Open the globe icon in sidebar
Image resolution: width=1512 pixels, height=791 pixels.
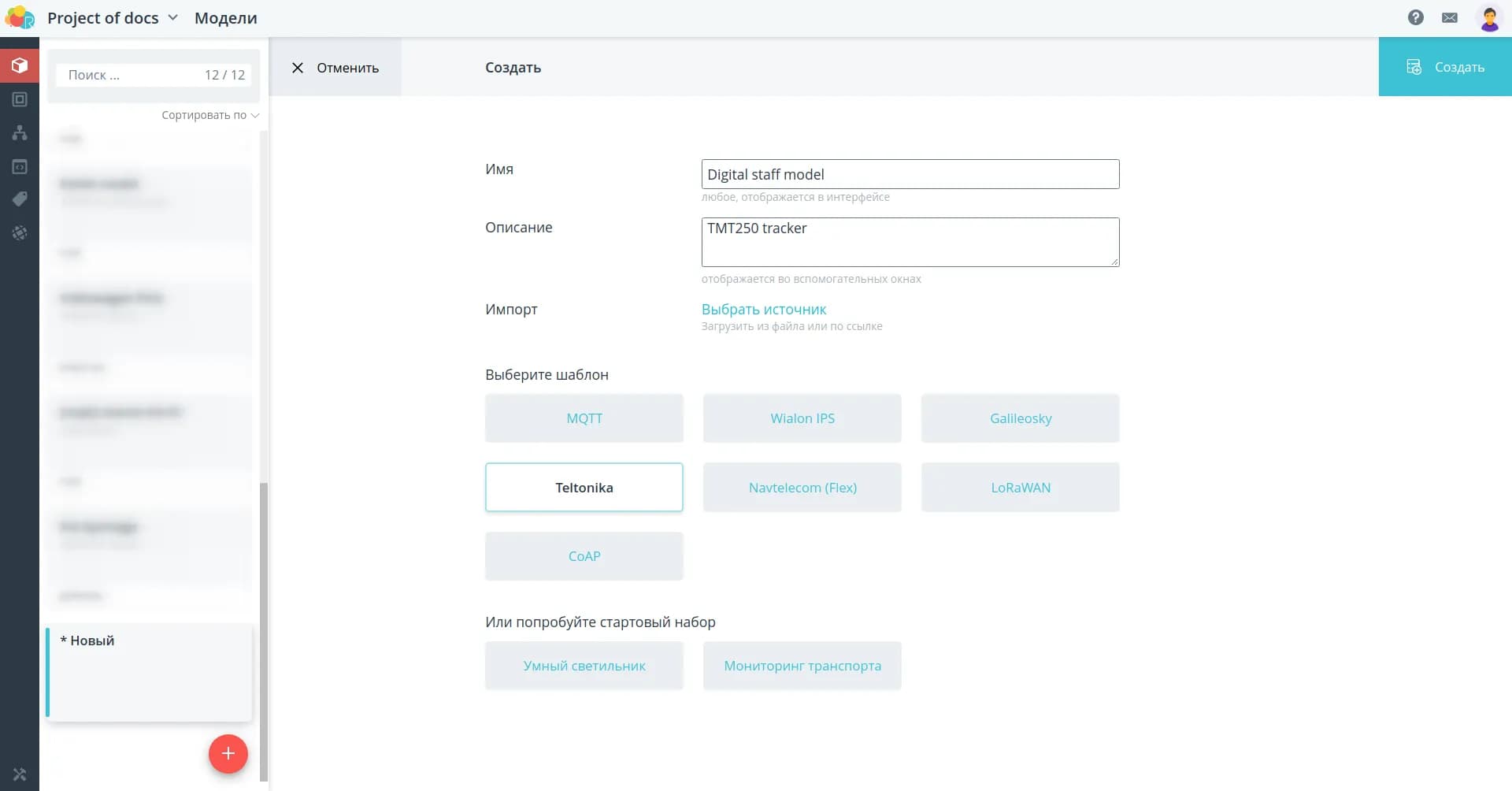point(20,233)
